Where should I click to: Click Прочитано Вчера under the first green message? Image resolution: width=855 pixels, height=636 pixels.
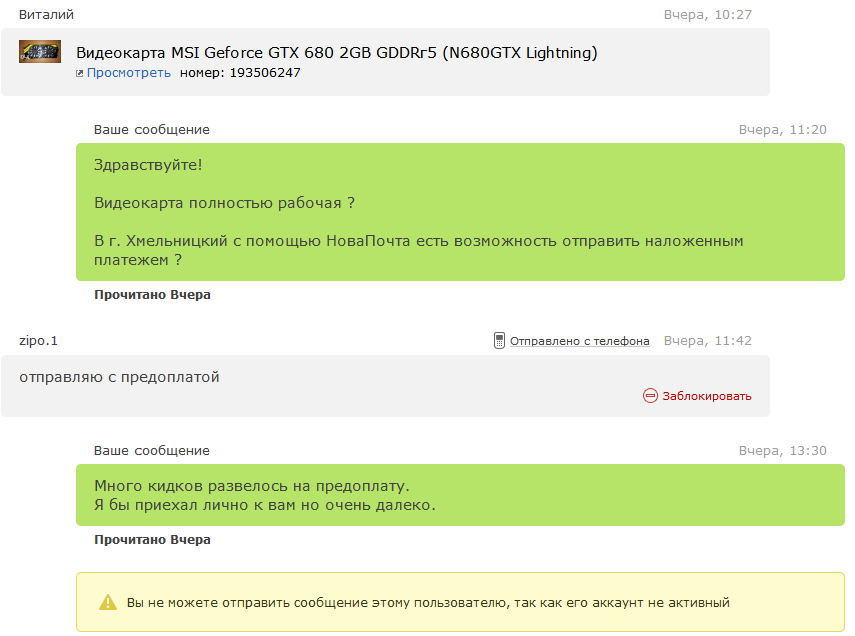pos(152,295)
